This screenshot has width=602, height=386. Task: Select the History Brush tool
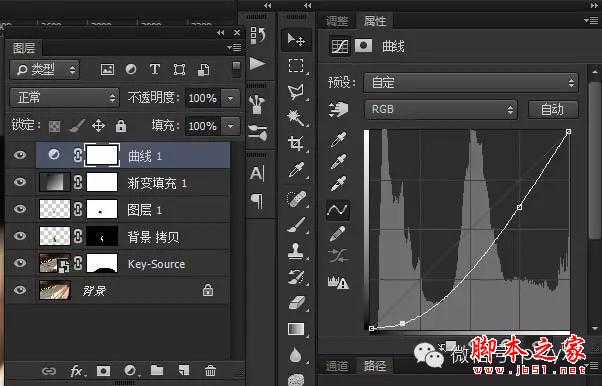(296, 277)
